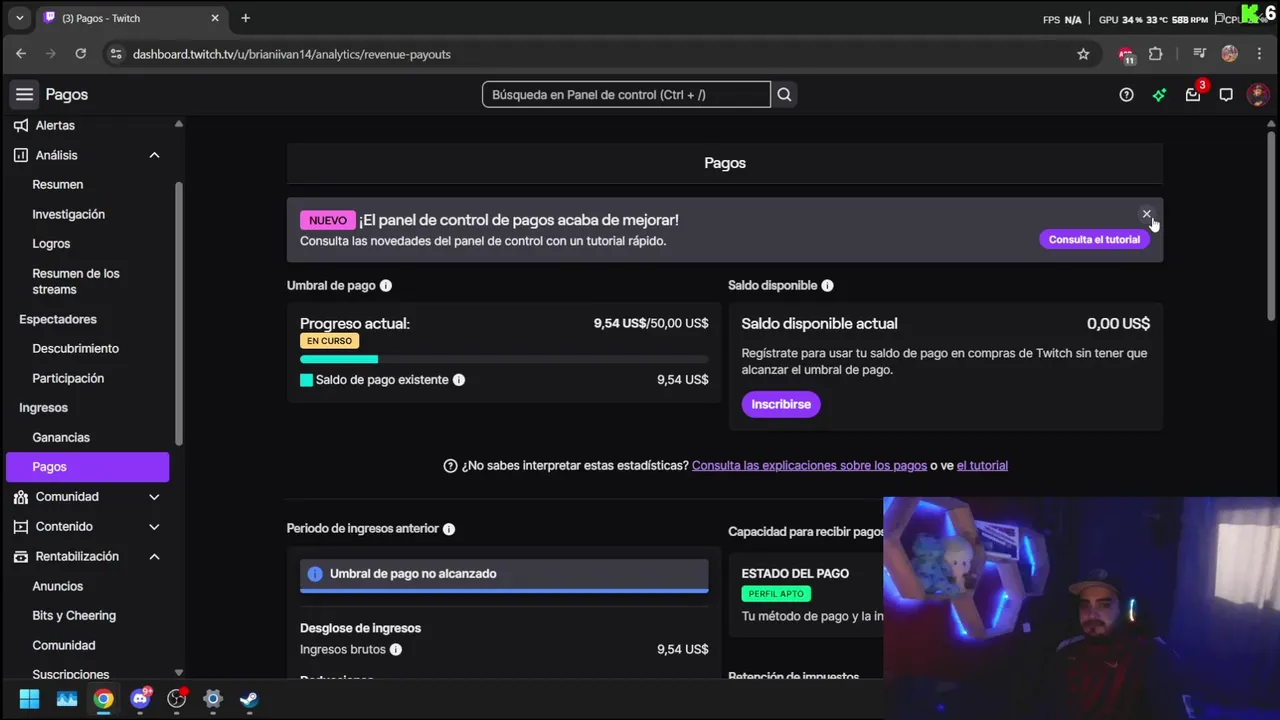This screenshot has width=1280, height=720.
Task: Go back in browser history
Action: (21, 54)
